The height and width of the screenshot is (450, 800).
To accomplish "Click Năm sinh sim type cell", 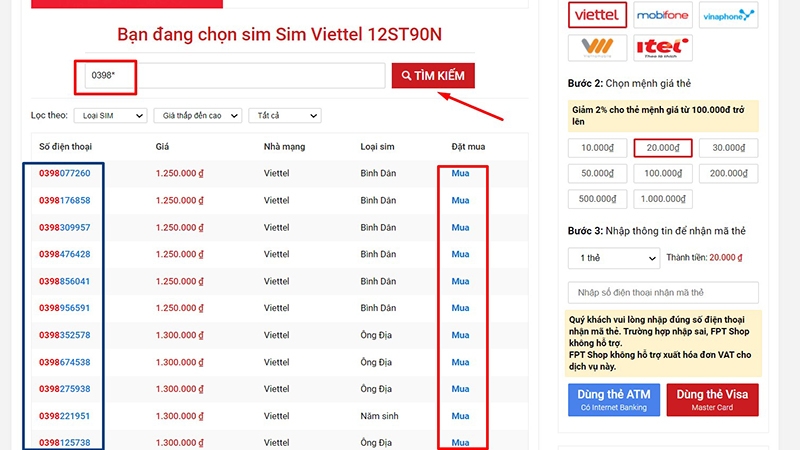I will click(x=379, y=416).
